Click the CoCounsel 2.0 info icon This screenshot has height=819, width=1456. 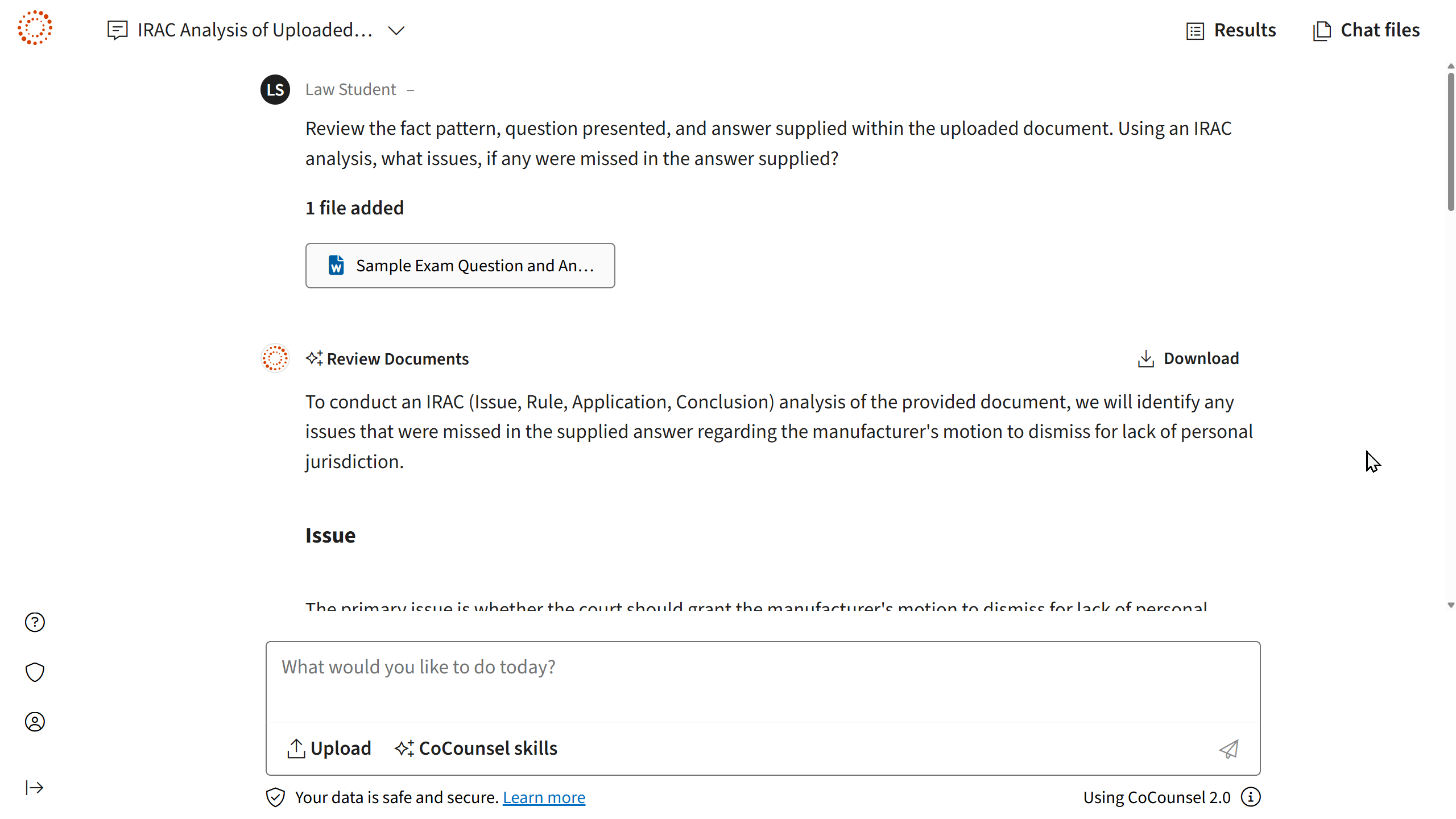(1251, 797)
